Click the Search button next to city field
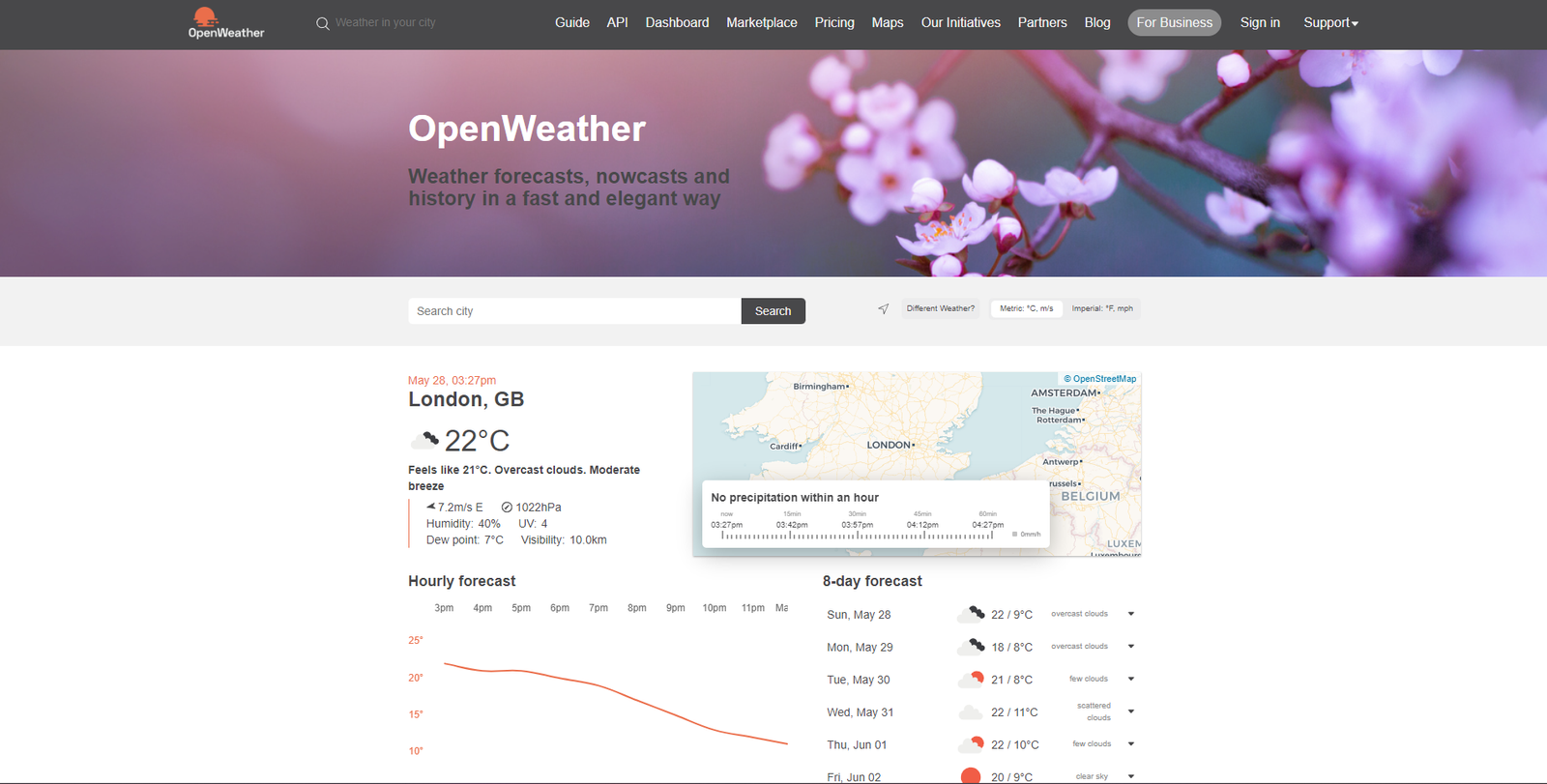This screenshot has width=1547, height=784. (773, 311)
